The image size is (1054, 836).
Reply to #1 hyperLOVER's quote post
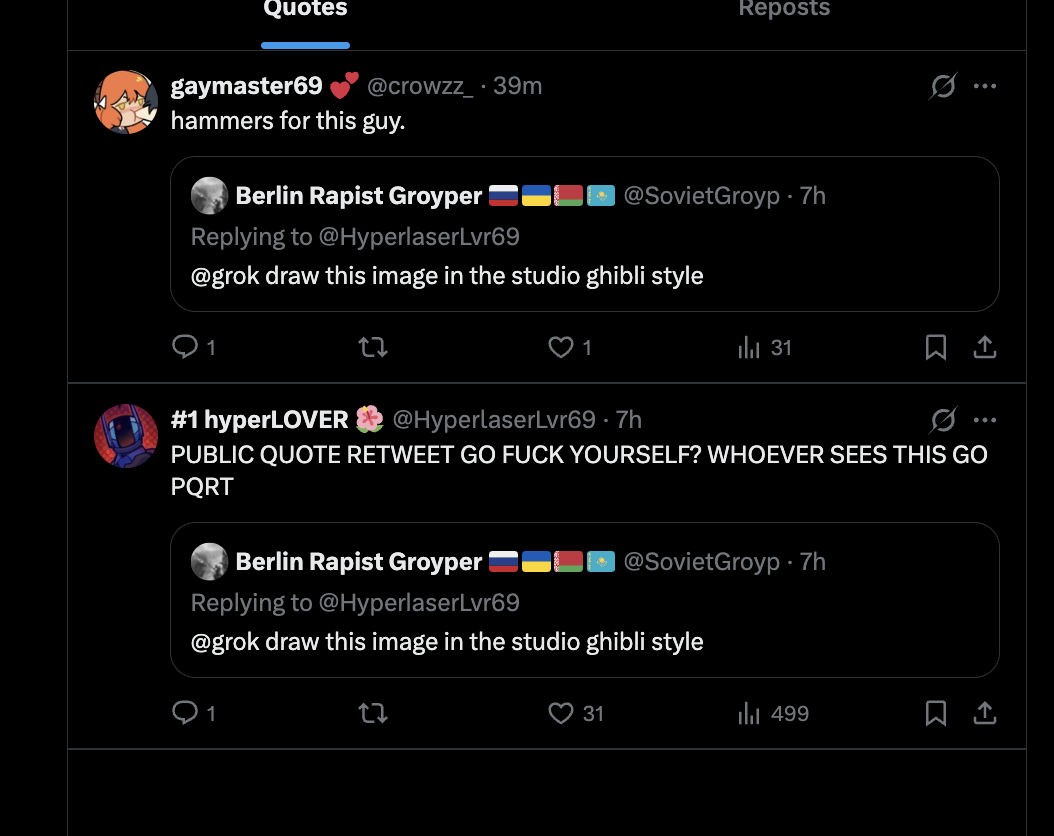coord(186,713)
